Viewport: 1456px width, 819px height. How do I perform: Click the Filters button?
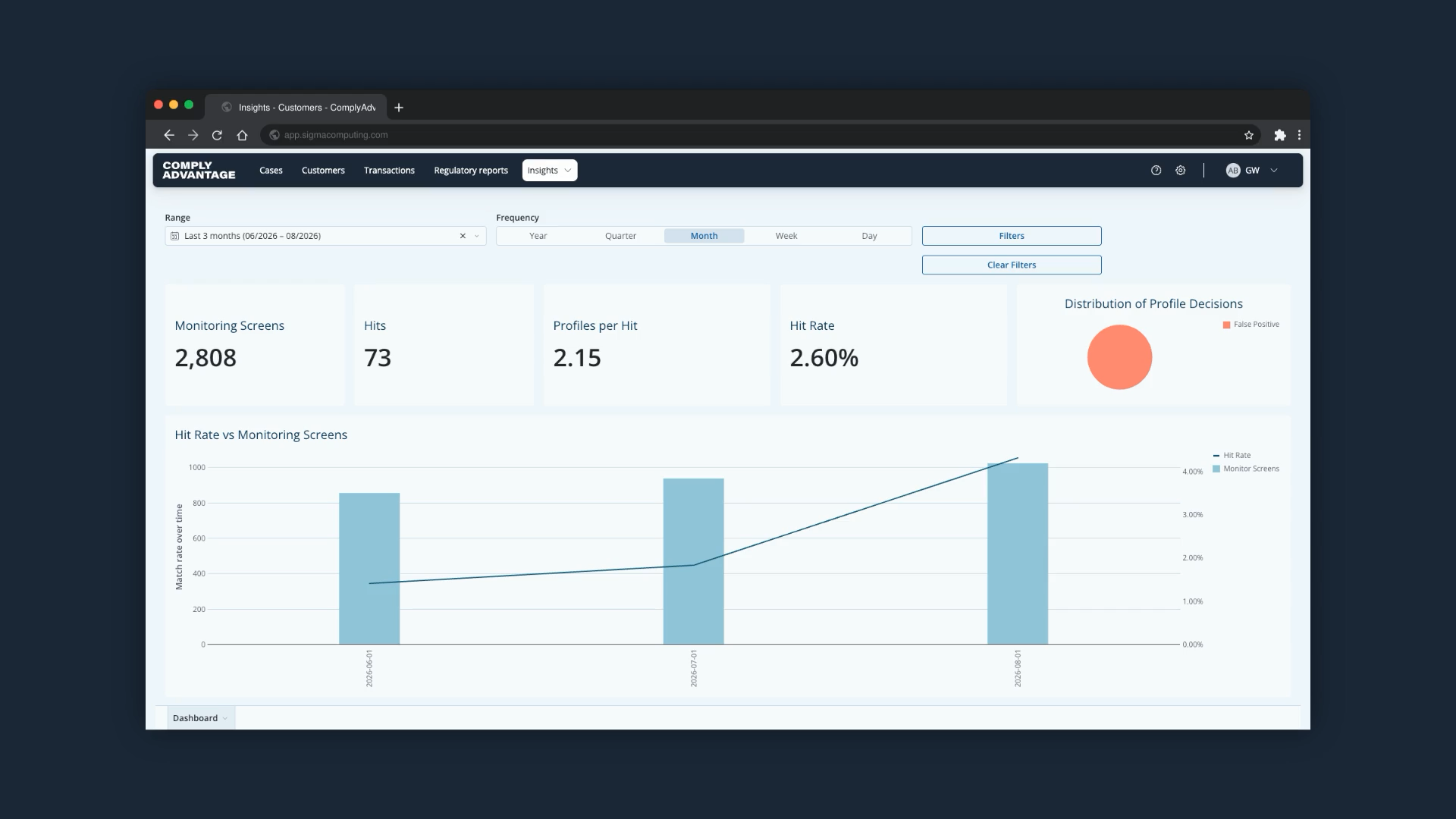click(x=1012, y=236)
